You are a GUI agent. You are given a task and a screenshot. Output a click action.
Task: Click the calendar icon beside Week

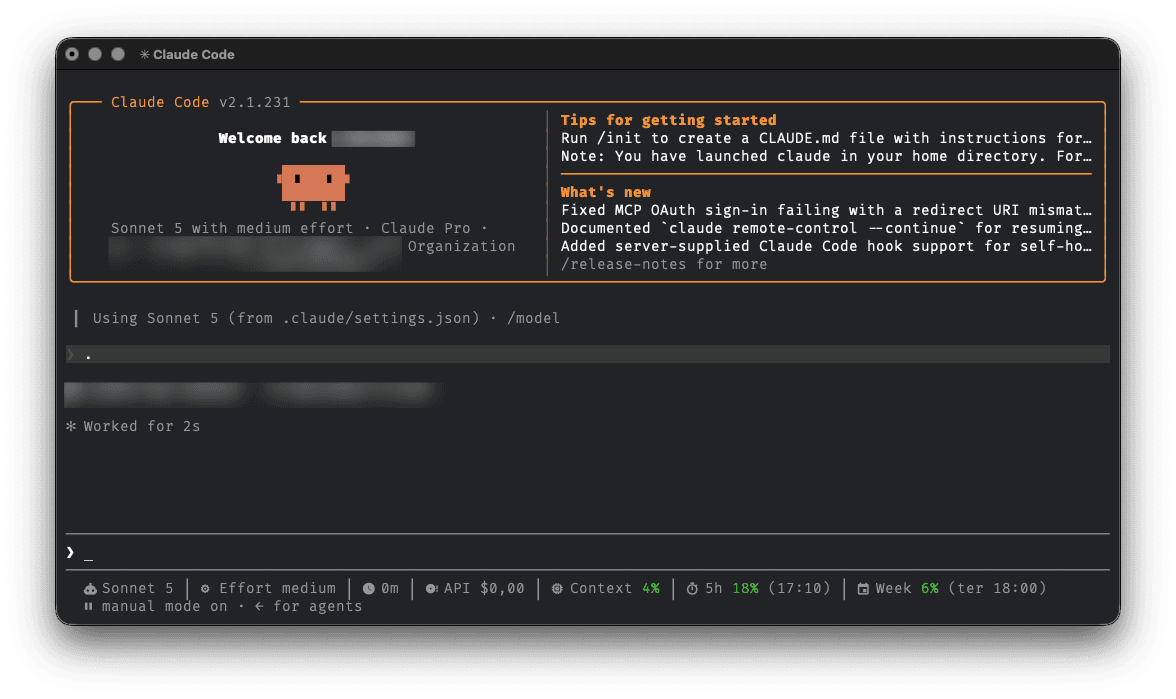(x=863, y=589)
